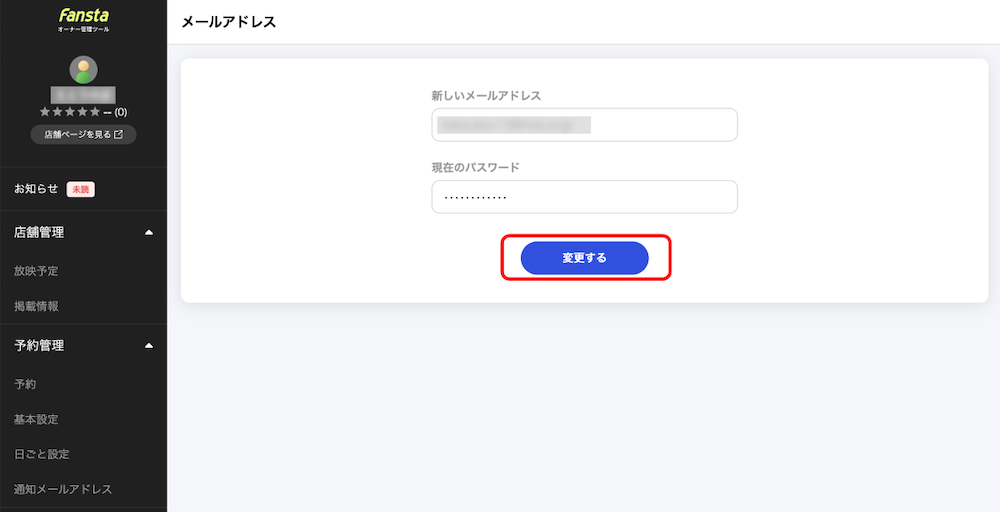This screenshot has height=512, width=1000.
Task: Open 放映予定 in the sidebar
Action: (36, 271)
